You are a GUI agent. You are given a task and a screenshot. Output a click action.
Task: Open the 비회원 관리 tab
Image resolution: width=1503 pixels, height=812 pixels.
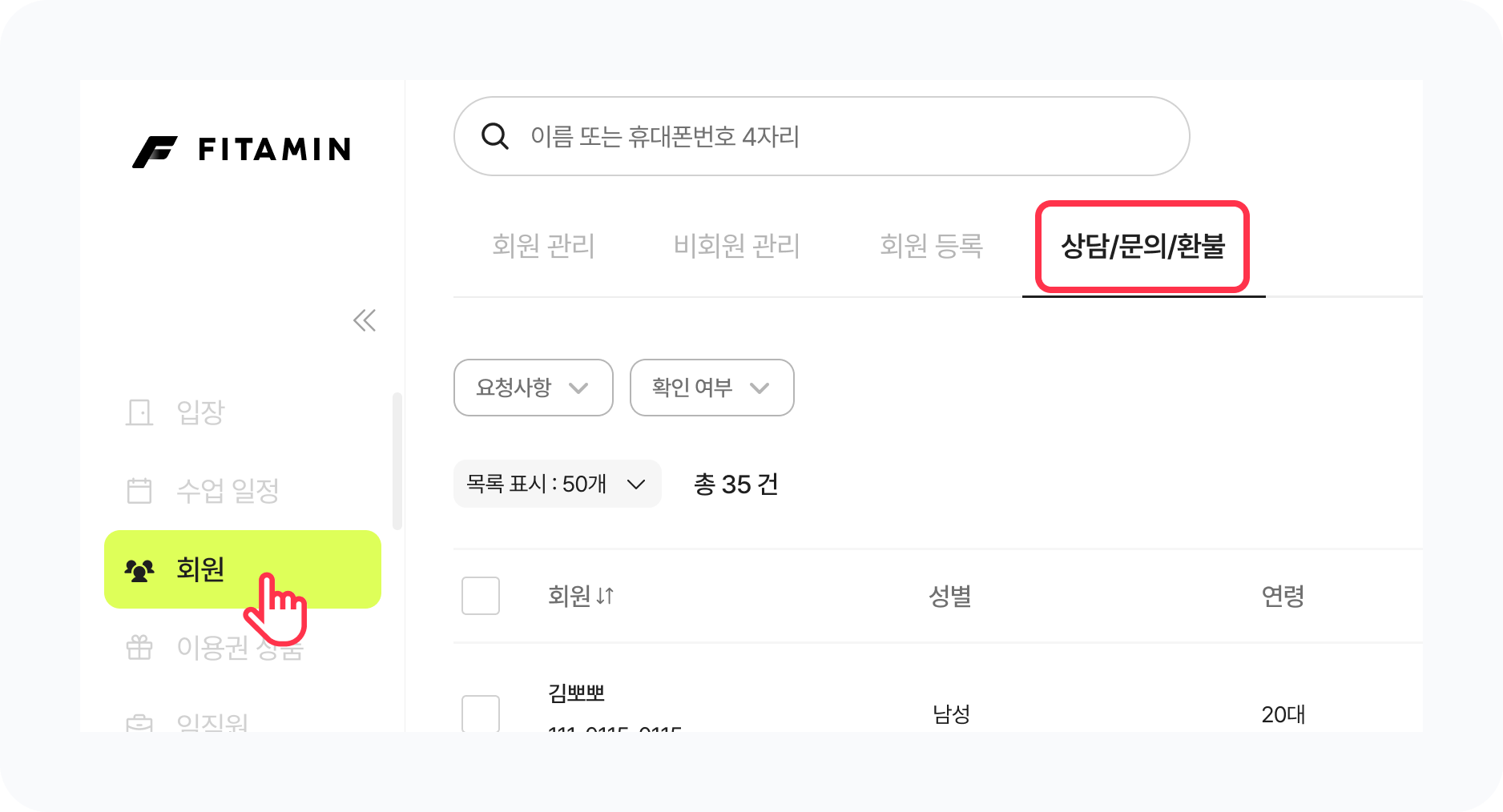pyautogui.click(x=736, y=246)
